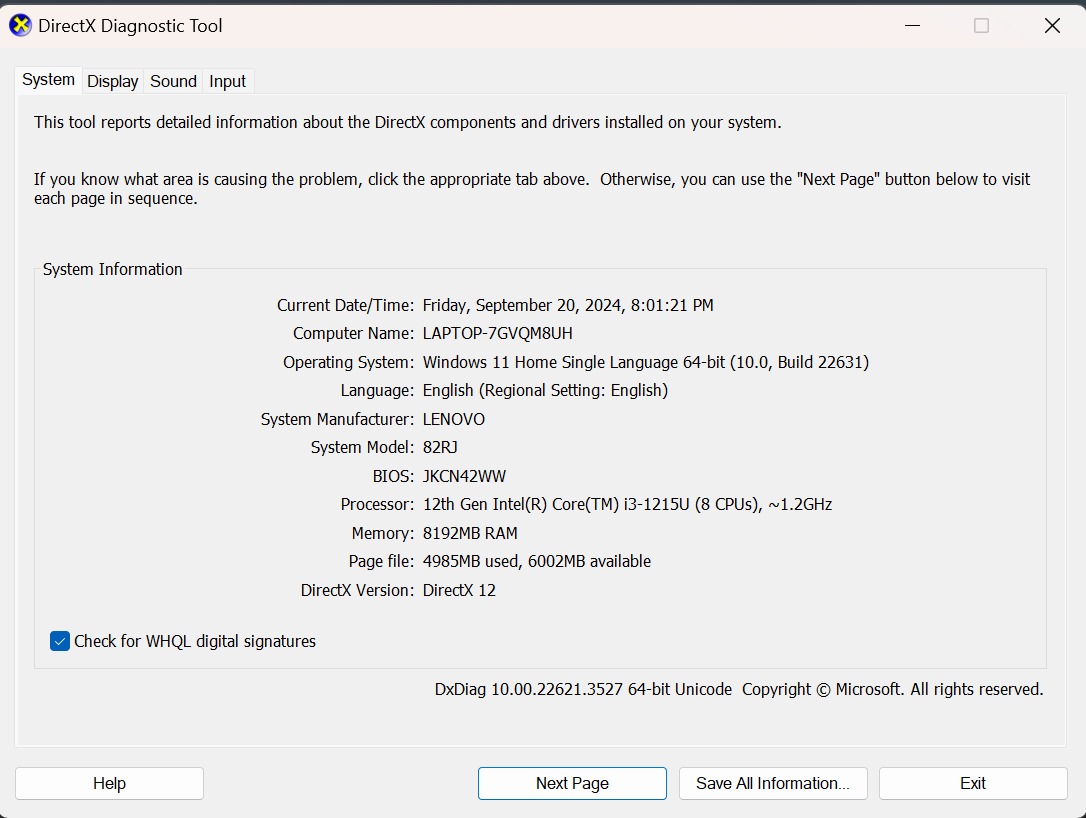Click the Language label
1086x818 pixels.
tap(377, 391)
